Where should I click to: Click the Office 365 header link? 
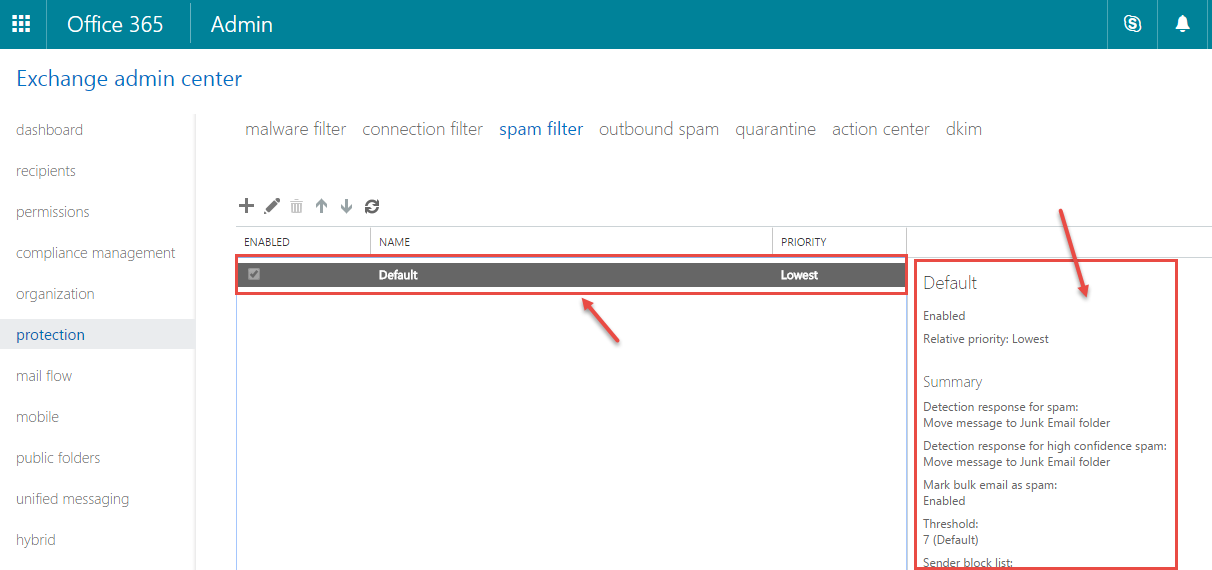tap(115, 24)
